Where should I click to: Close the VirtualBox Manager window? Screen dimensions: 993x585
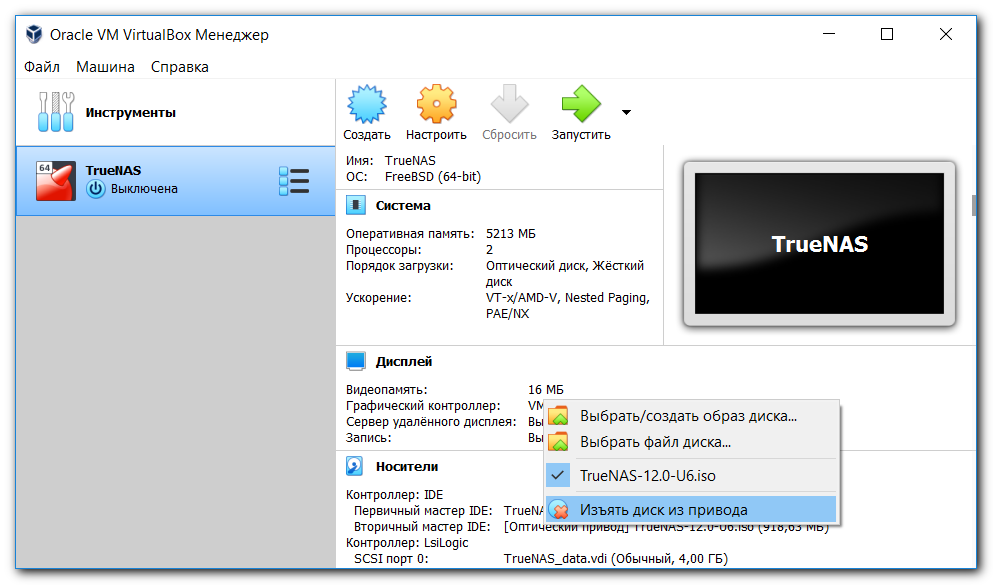coord(946,34)
